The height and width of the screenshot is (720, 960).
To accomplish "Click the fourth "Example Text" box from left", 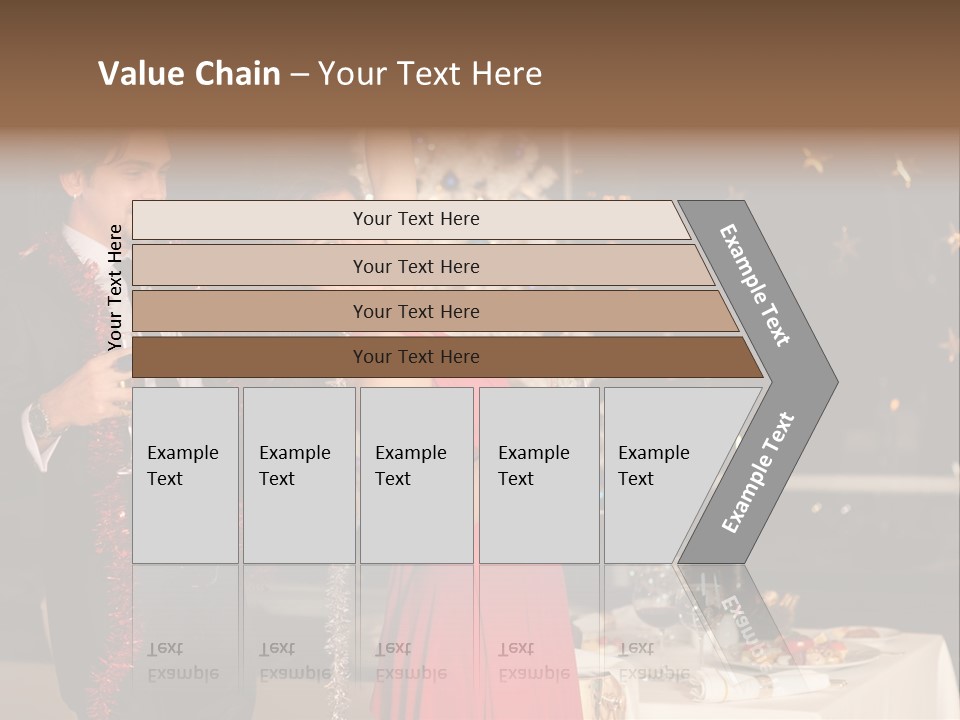I will tap(539, 475).
